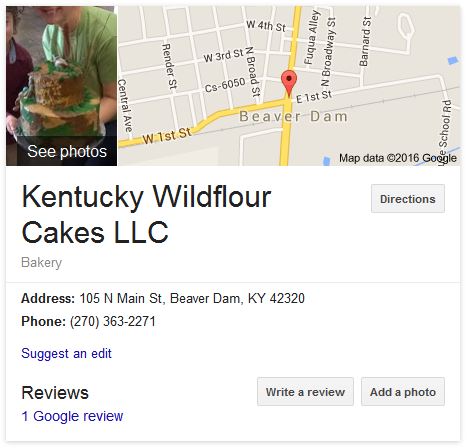Click the Bakery category label
The height and width of the screenshot is (448, 468).
(x=42, y=263)
